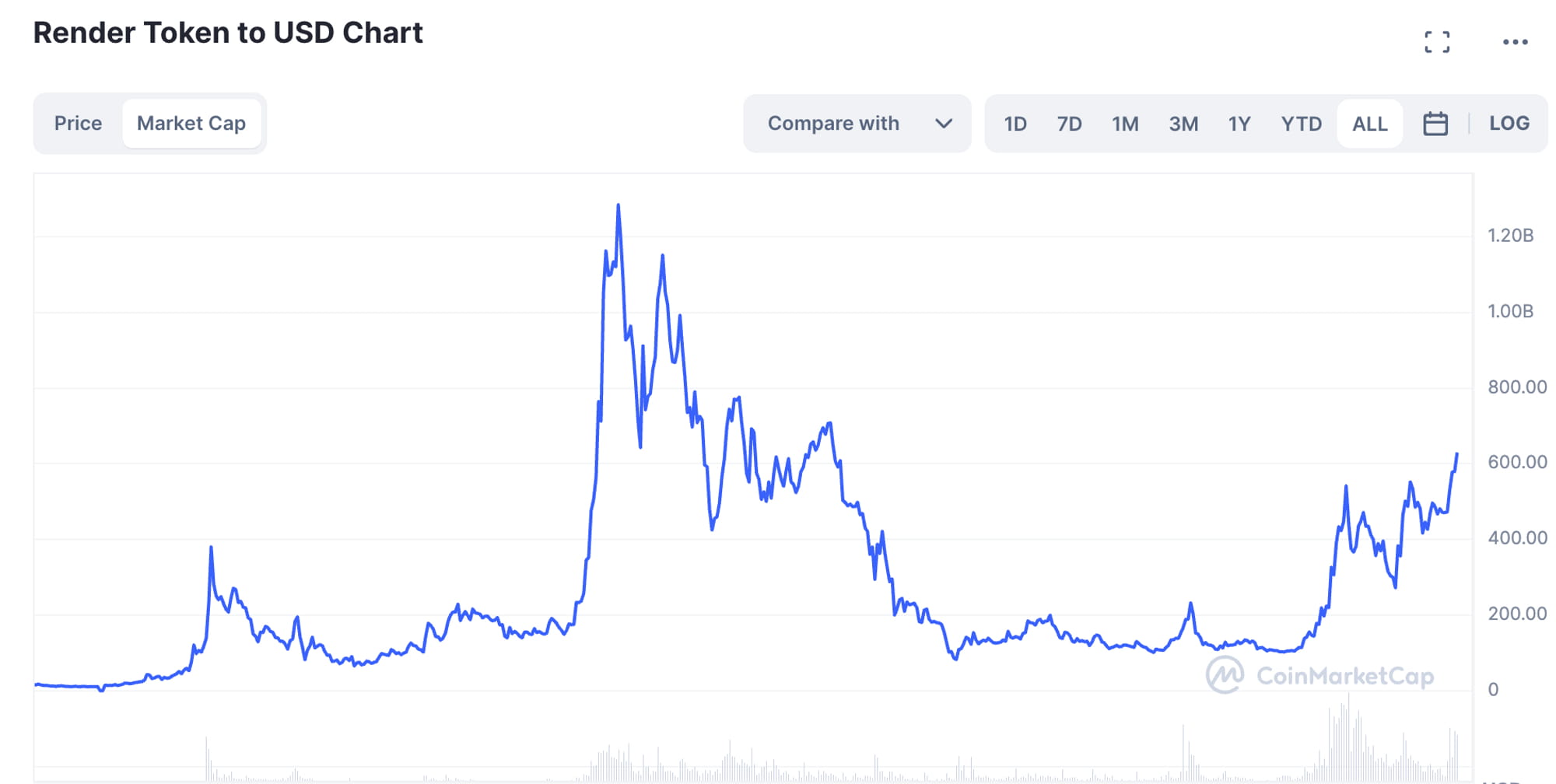
Task: Select the Market Cap tab
Action: coord(191,123)
